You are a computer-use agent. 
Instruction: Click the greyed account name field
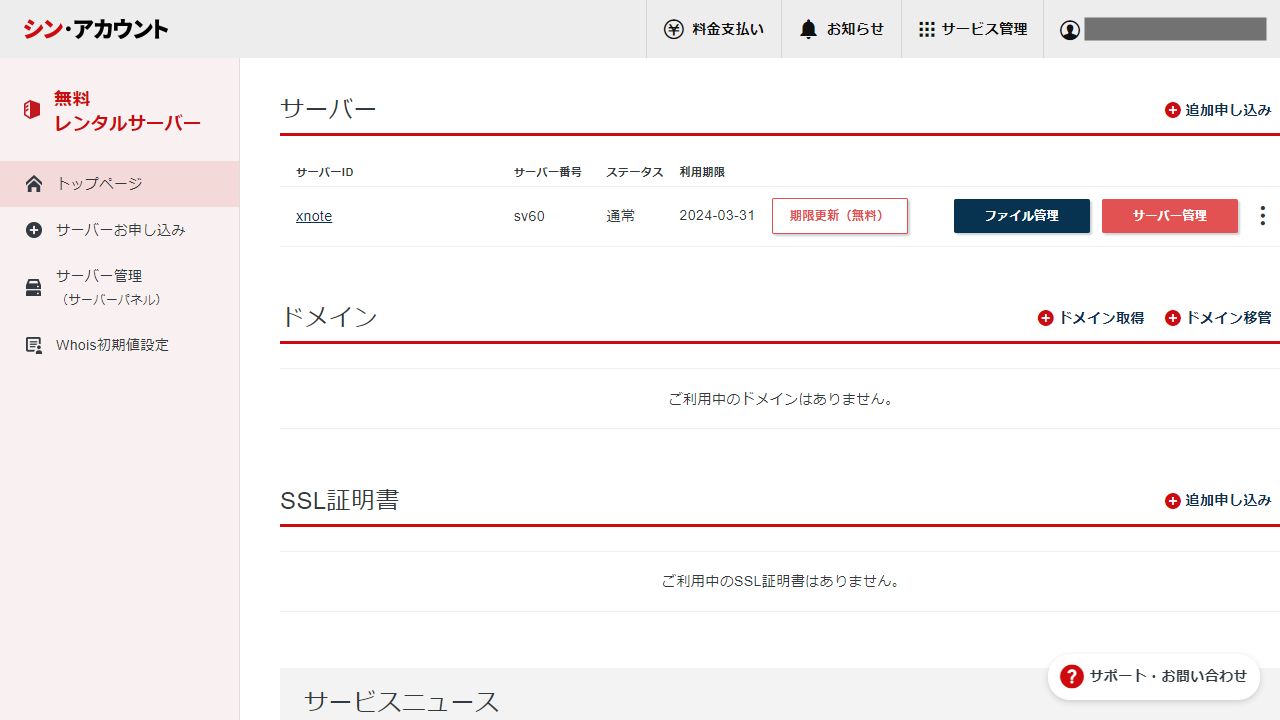point(1175,29)
